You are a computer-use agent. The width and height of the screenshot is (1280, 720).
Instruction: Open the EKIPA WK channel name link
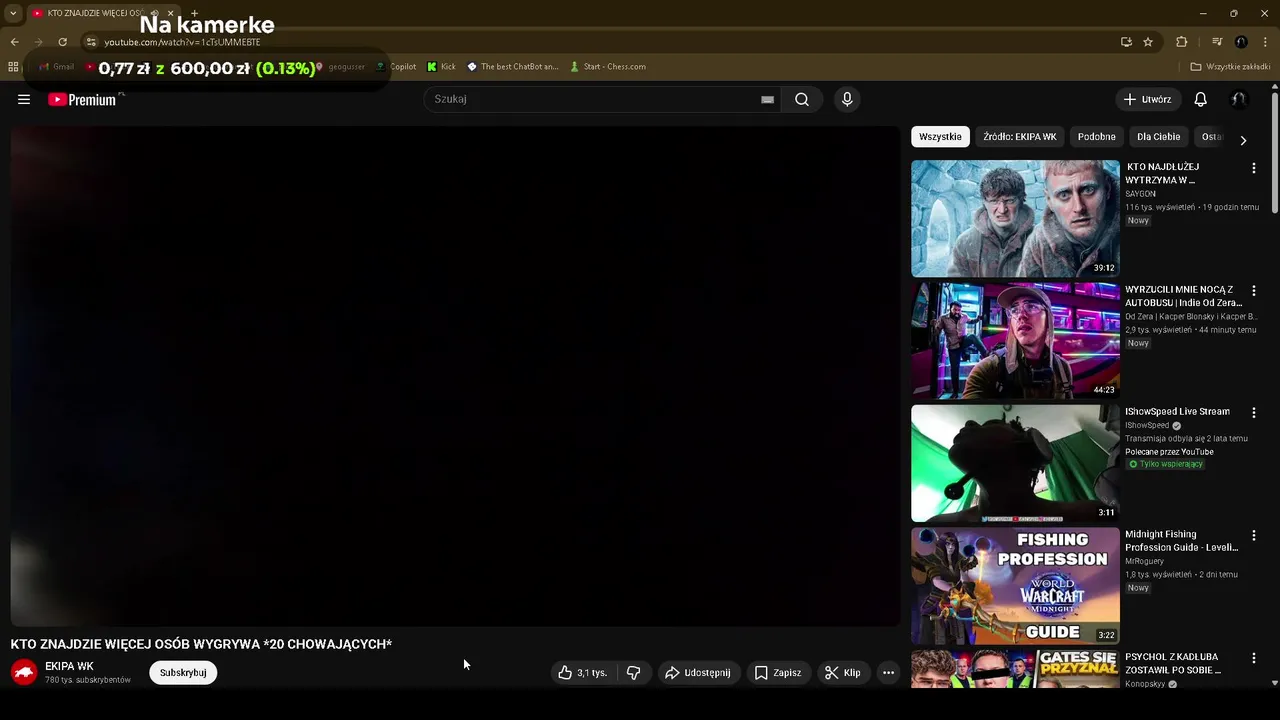[x=69, y=666]
